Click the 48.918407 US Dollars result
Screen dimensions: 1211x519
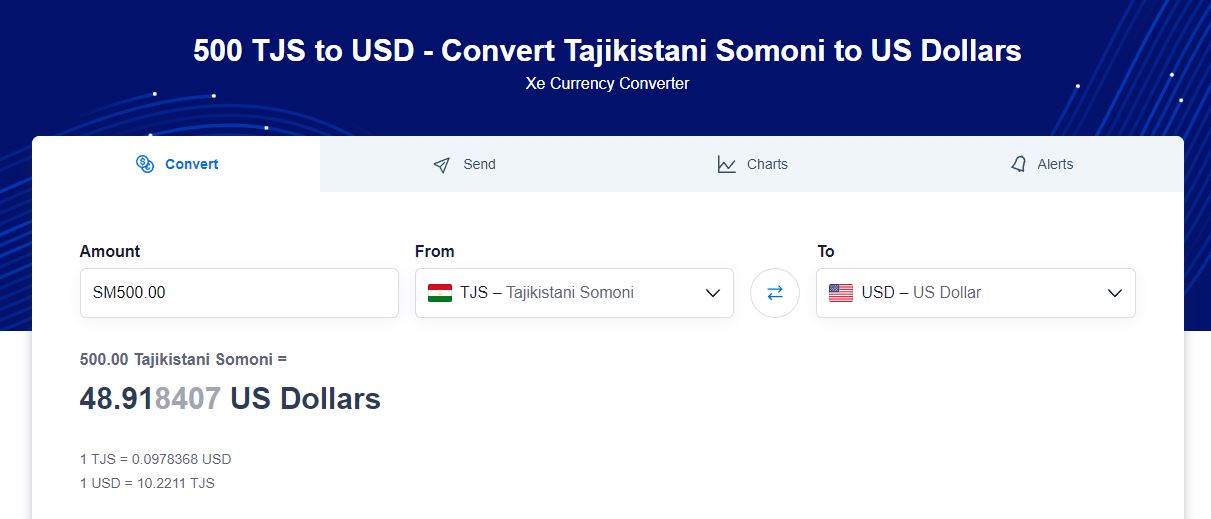pyautogui.click(x=230, y=399)
